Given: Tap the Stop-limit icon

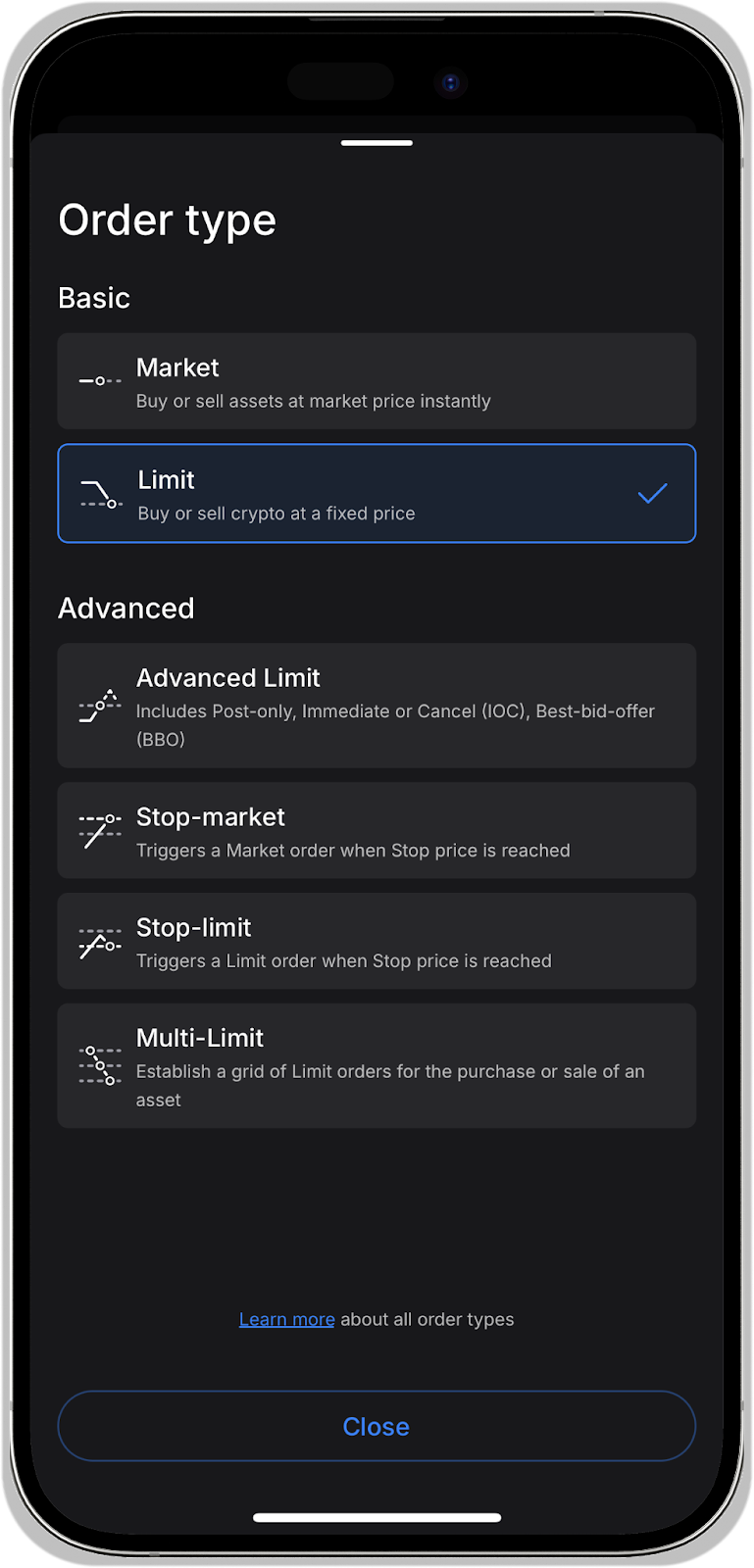Looking at the screenshot, I should pos(100,942).
